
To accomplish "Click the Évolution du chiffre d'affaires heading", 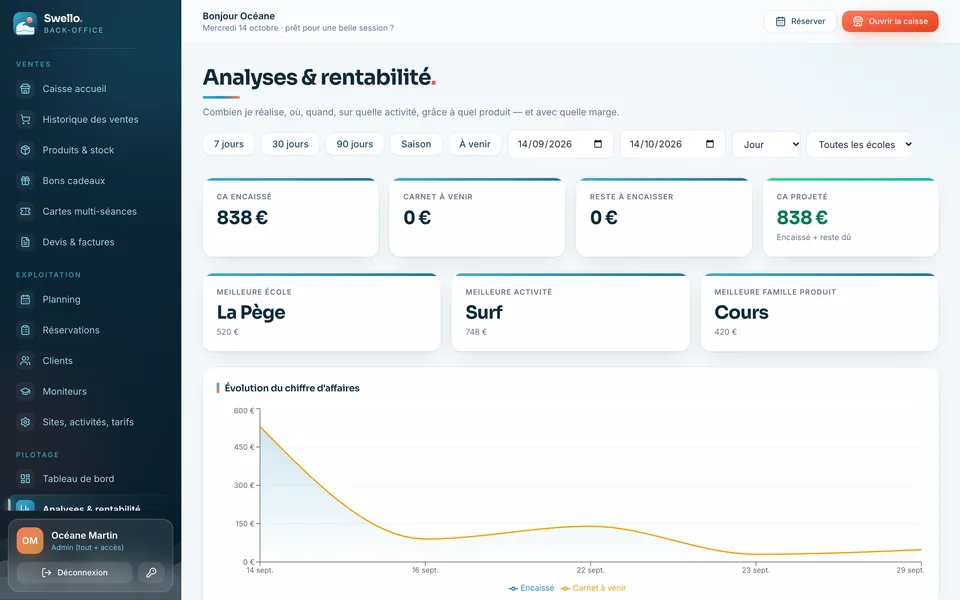I will (x=292, y=388).
